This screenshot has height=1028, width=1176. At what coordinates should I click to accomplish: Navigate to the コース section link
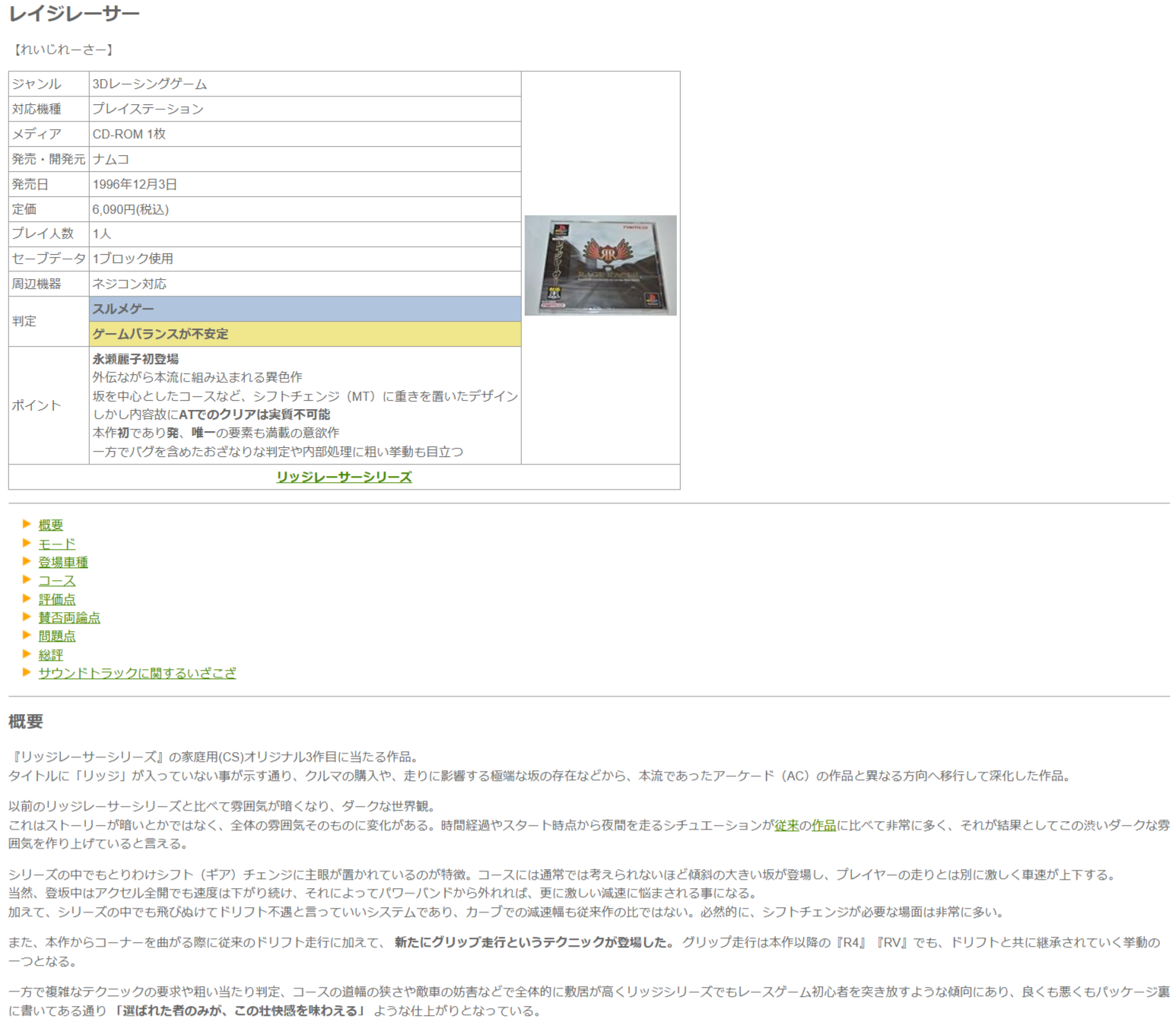[x=57, y=581]
